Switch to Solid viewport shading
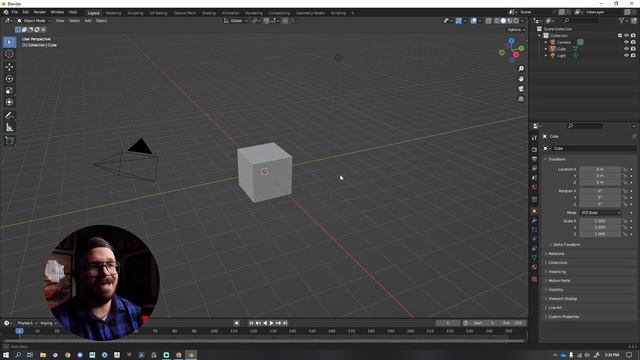The width and height of the screenshot is (640, 360). (x=503, y=20)
